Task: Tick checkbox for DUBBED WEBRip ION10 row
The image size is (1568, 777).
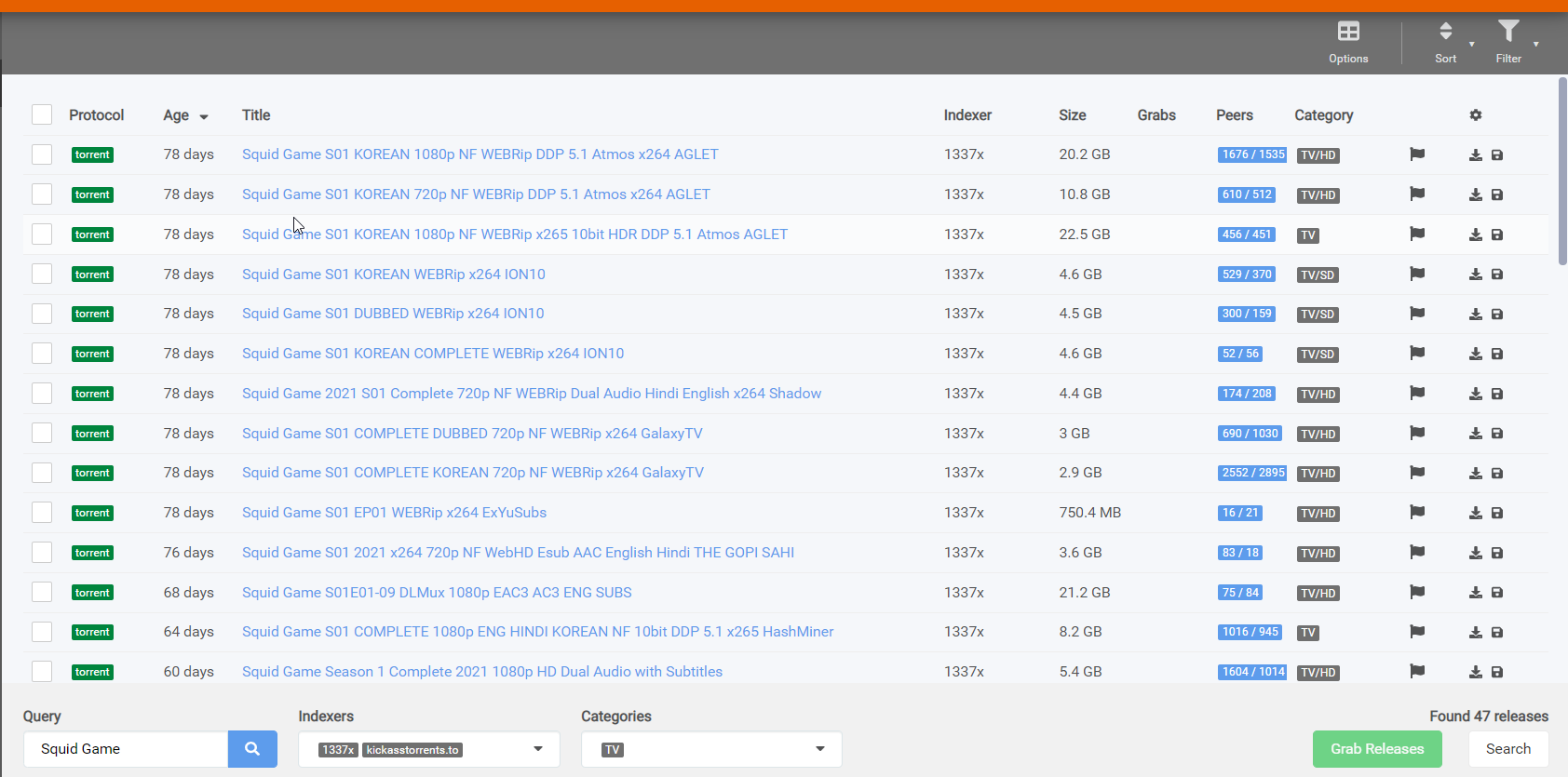Action: (x=42, y=314)
